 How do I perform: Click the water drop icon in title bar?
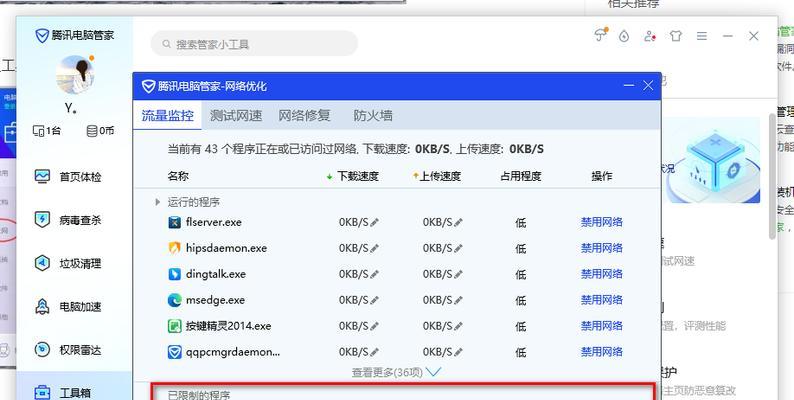point(624,36)
